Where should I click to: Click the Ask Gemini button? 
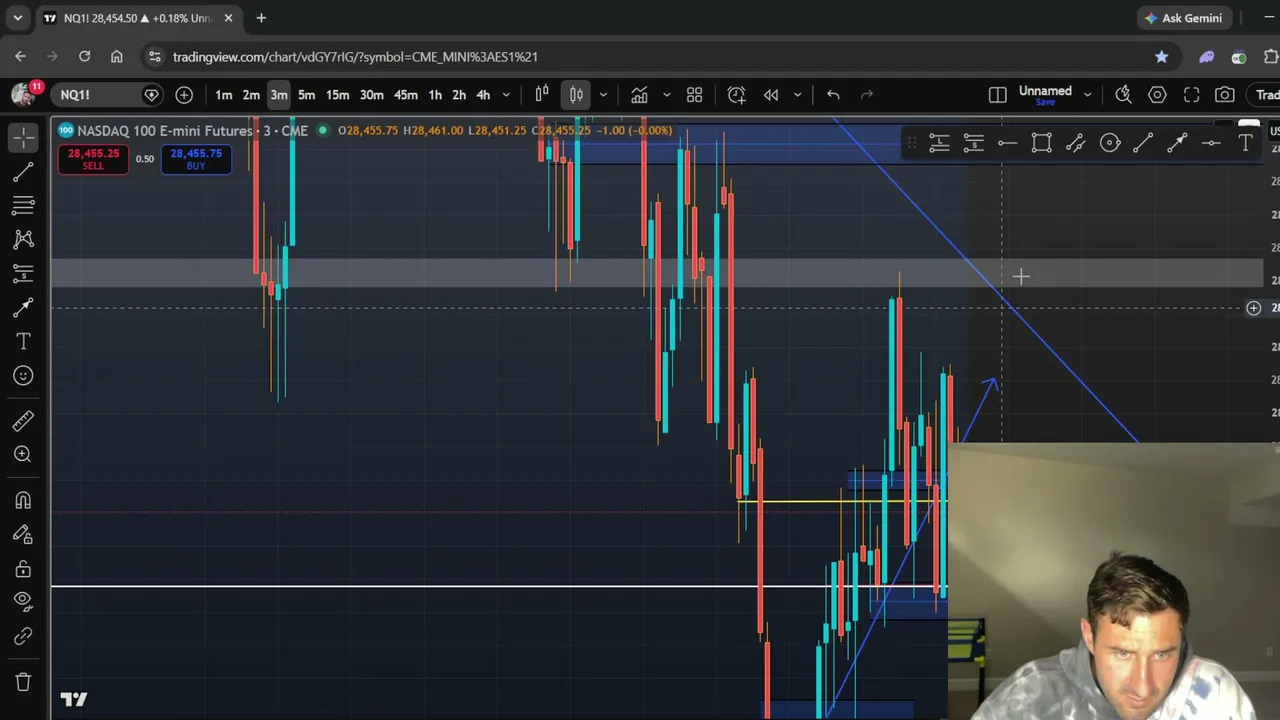click(x=1183, y=18)
